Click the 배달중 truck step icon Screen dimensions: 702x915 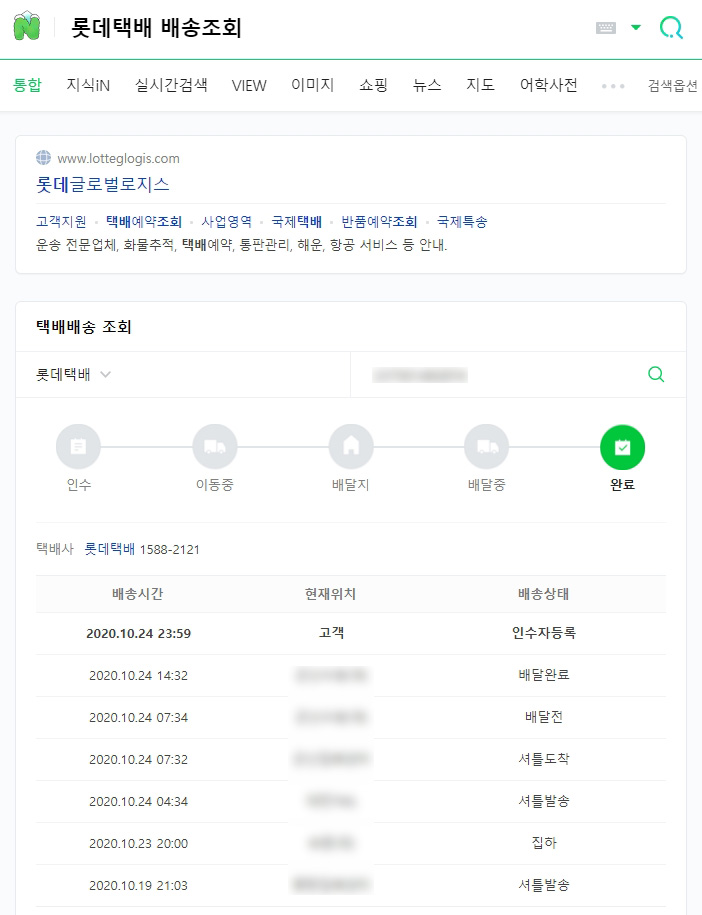pos(487,447)
